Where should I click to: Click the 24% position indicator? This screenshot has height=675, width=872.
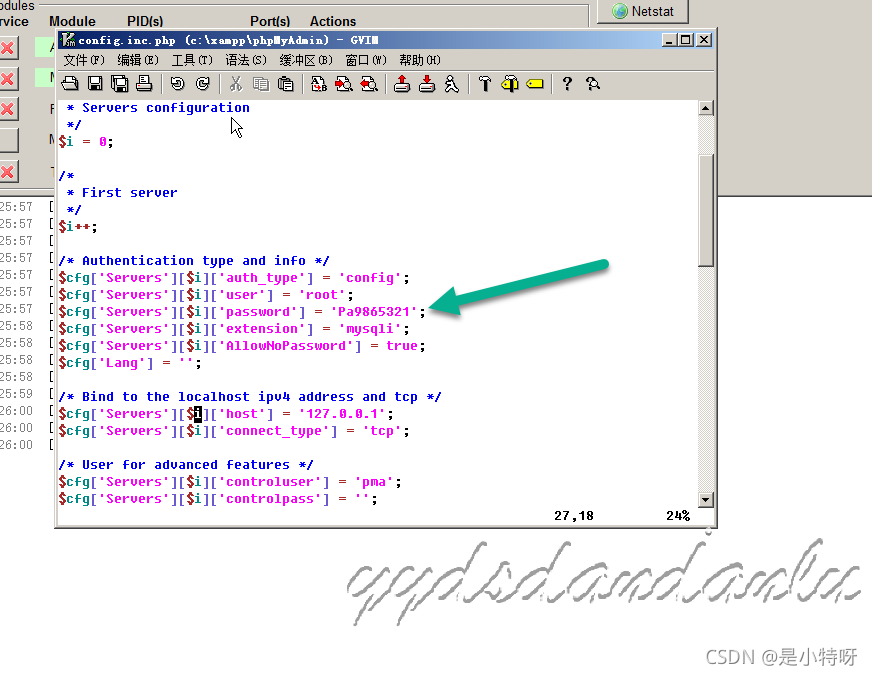(x=678, y=516)
